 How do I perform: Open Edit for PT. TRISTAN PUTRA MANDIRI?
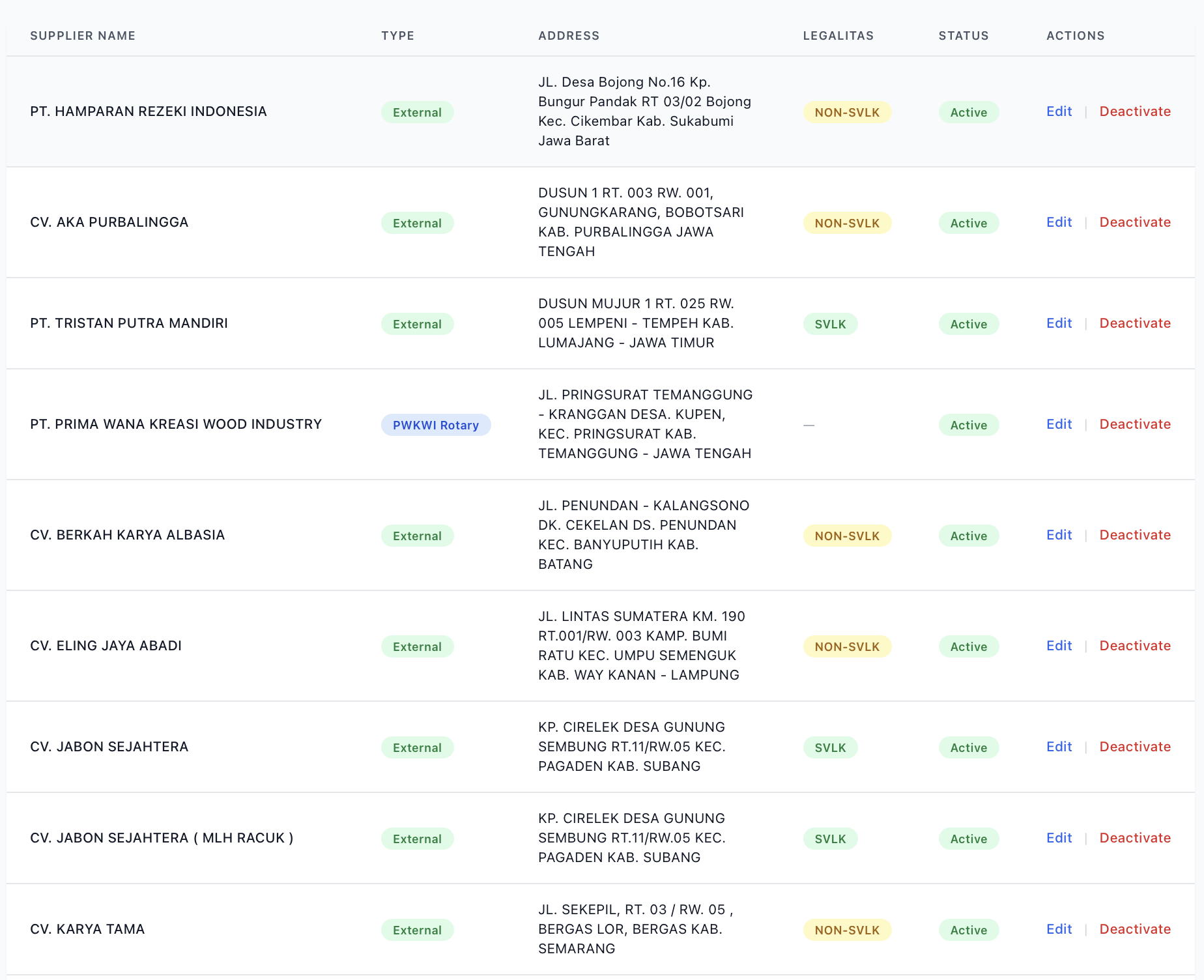1059,323
